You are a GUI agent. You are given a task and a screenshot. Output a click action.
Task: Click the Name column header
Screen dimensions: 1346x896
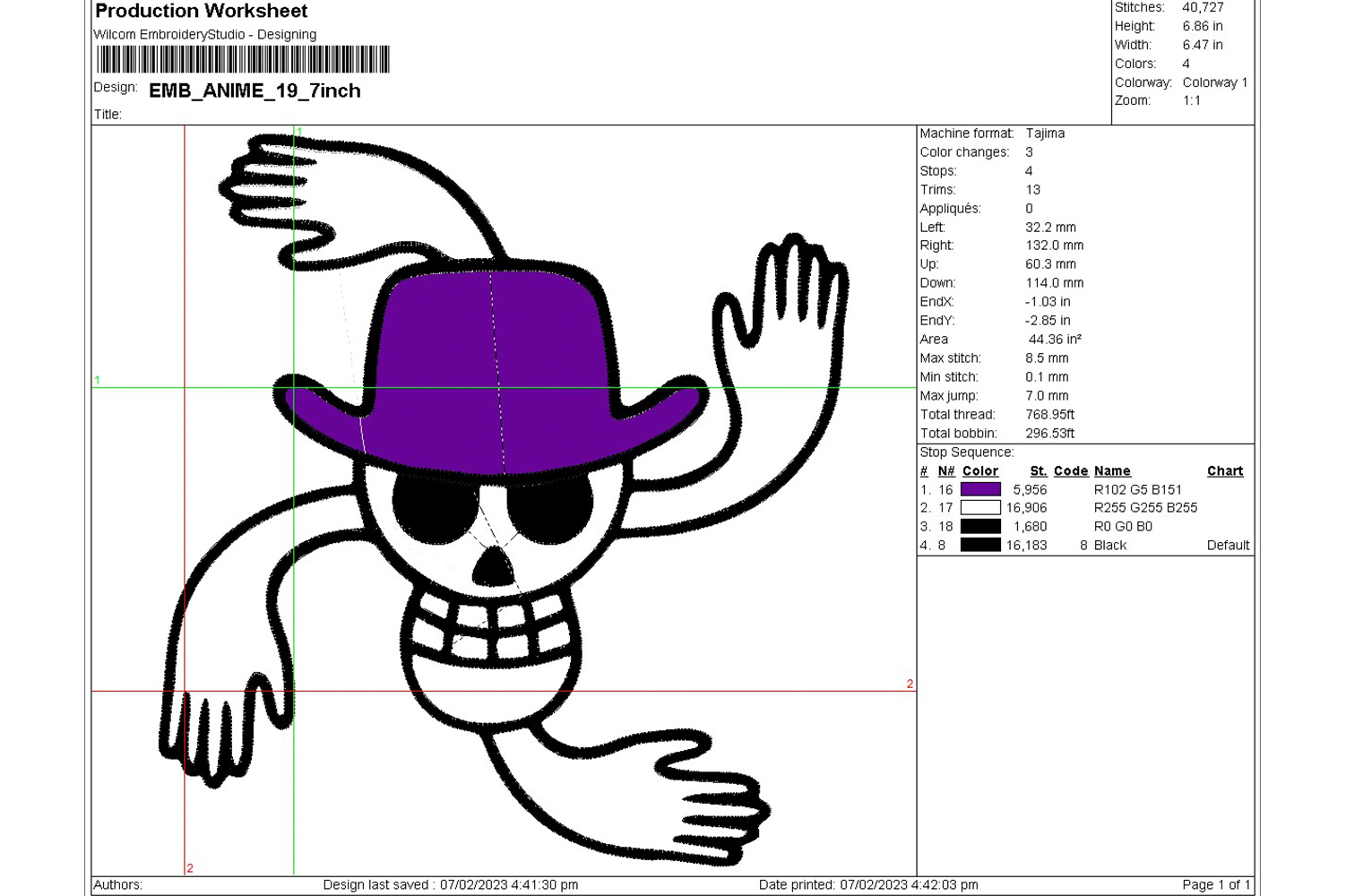pyautogui.click(x=1111, y=471)
